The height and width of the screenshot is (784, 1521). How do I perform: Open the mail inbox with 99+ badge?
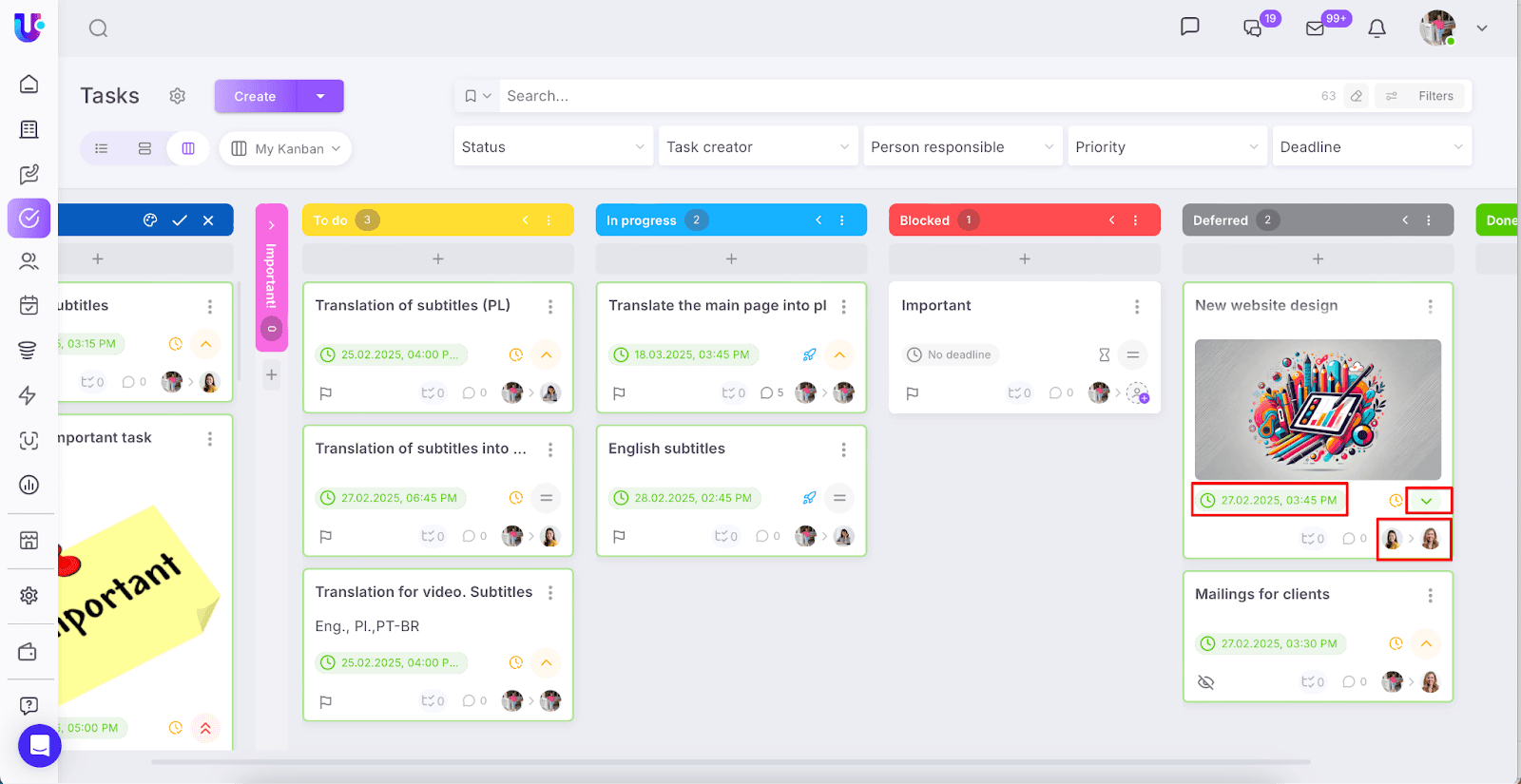click(x=1316, y=29)
